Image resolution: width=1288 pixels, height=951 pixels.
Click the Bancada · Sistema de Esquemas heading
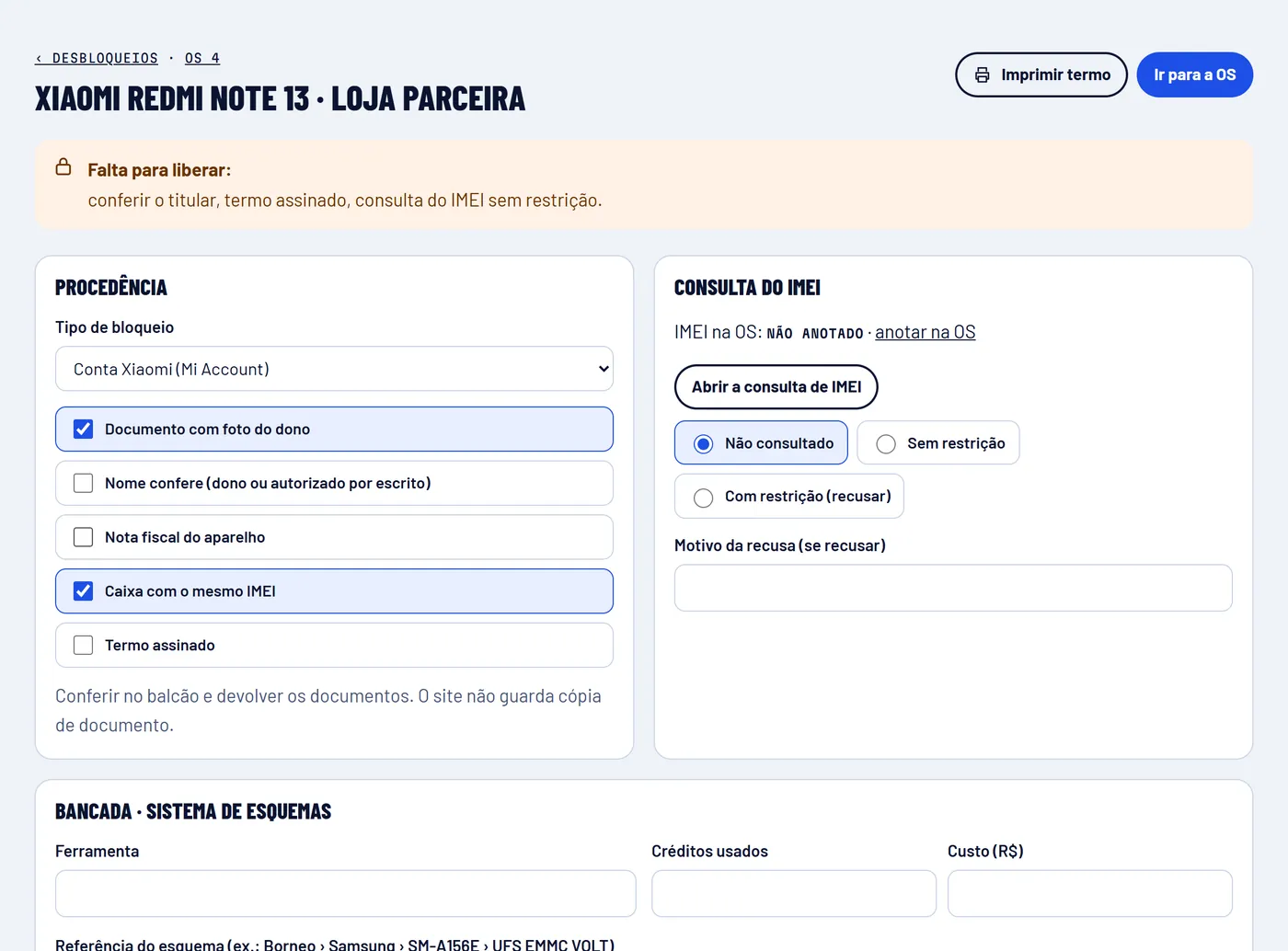tap(193, 811)
